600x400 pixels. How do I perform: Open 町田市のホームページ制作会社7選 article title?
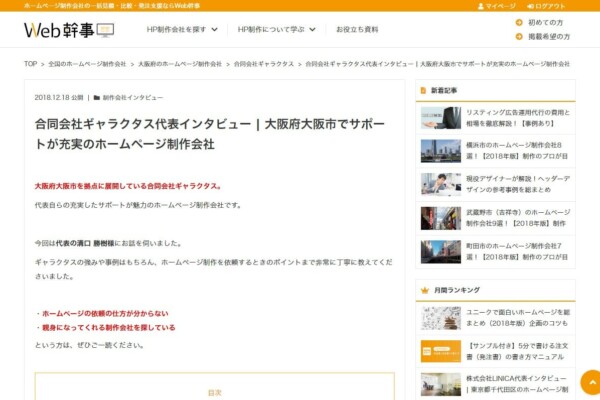coord(517,251)
